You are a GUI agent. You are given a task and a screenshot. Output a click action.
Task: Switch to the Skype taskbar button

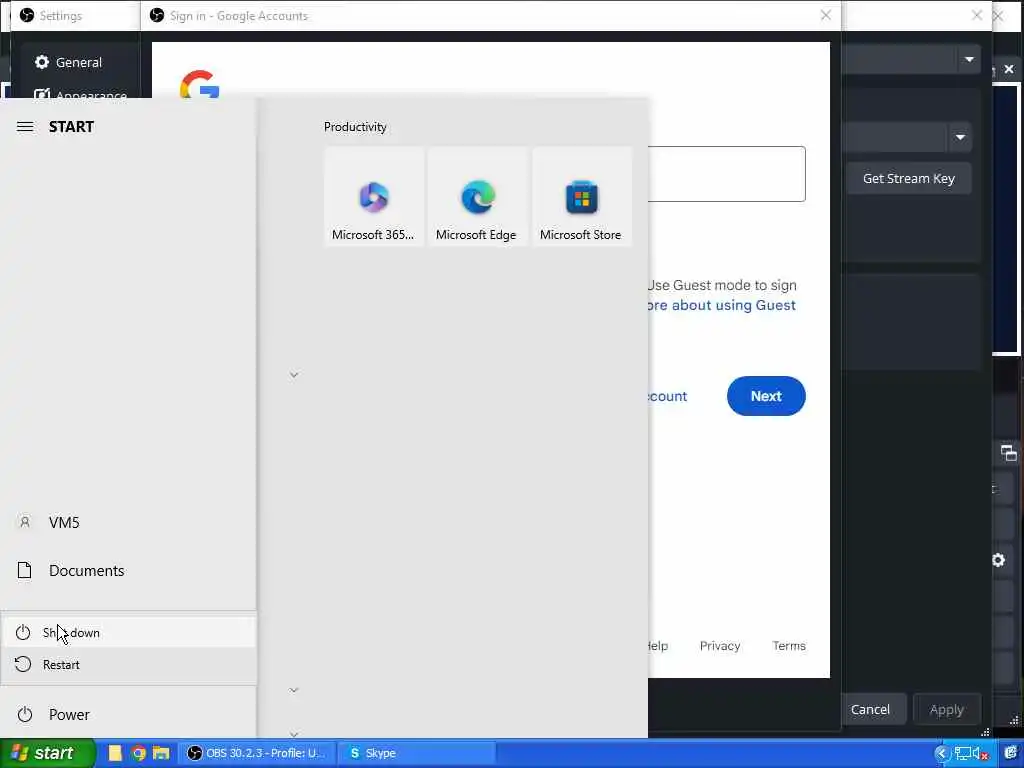point(417,753)
